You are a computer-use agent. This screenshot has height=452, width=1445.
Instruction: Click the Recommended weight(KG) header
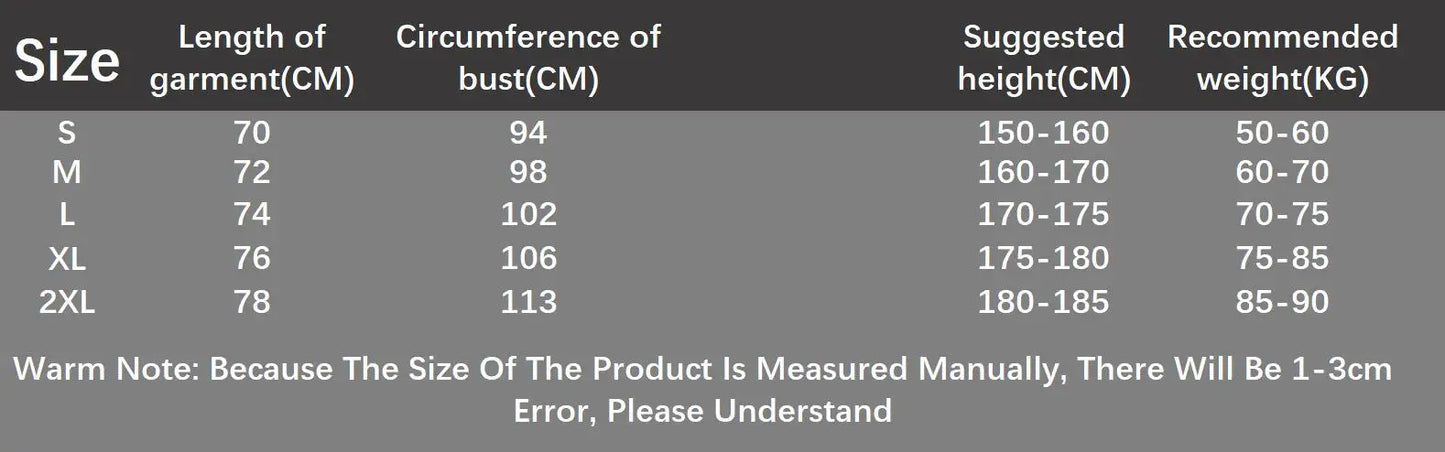(x=1282, y=59)
